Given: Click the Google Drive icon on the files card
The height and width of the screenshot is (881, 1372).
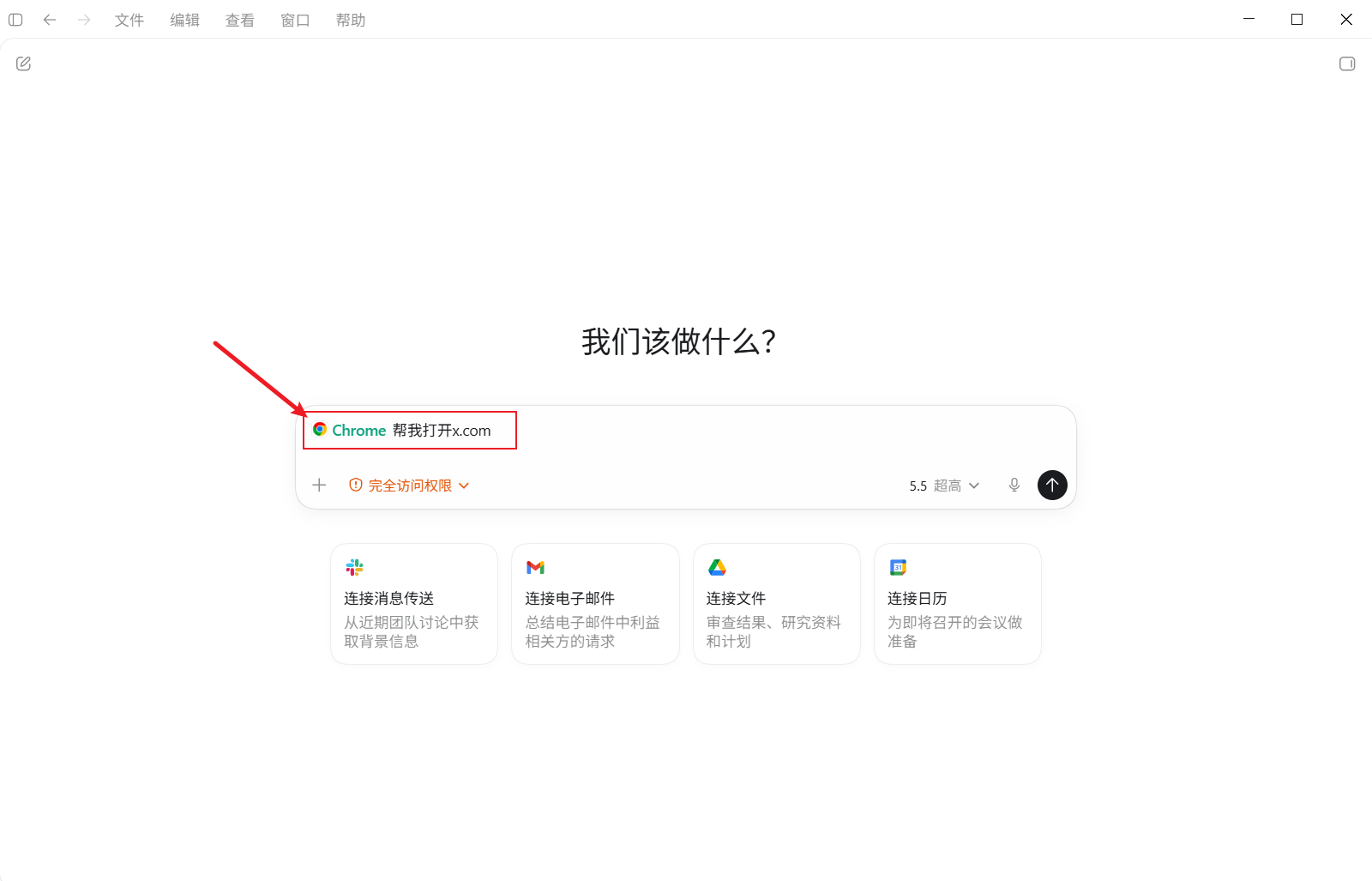Looking at the screenshot, I should click(717, 567).
